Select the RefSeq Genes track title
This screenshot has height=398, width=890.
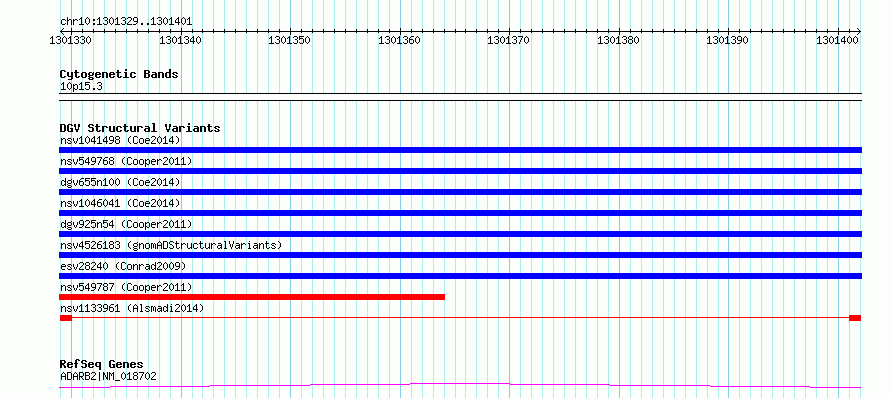click(102, 365)
